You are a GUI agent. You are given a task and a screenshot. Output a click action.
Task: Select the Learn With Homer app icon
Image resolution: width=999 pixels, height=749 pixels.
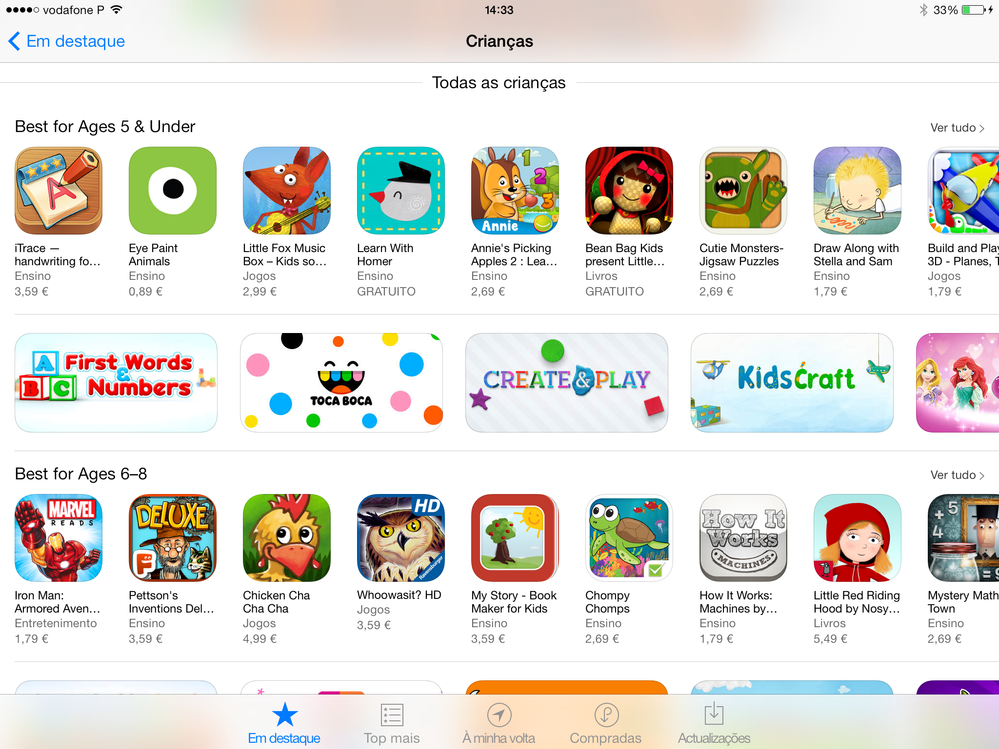pyautogui.click(x=400, y=190)
